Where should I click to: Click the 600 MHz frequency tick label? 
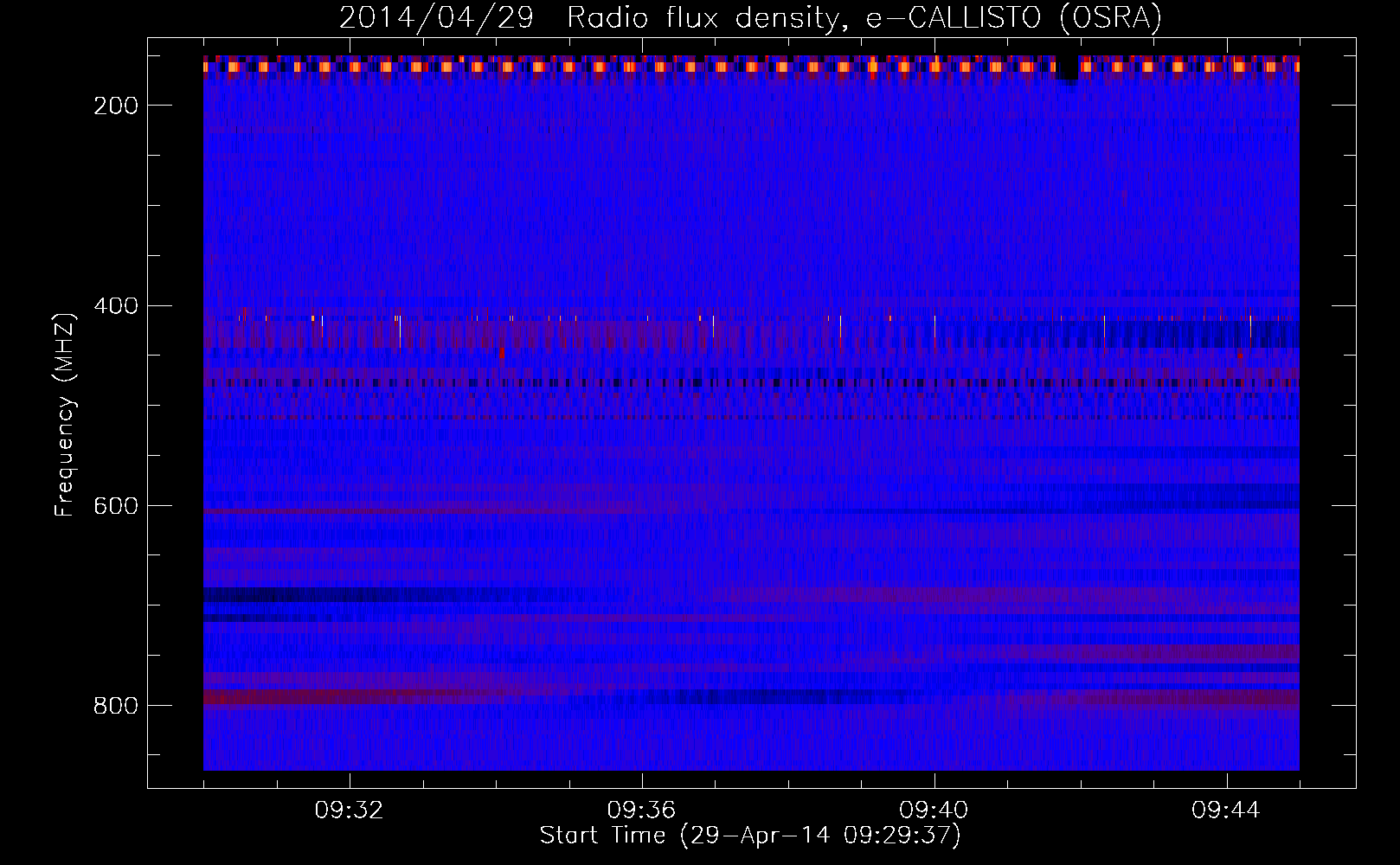click(116, 506)
